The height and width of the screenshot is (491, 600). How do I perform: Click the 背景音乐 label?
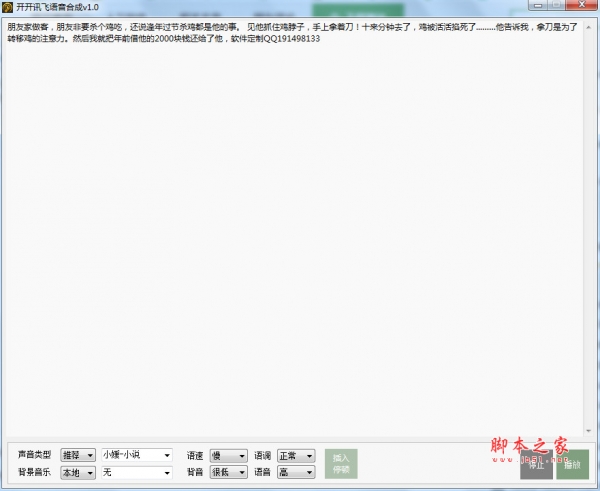click(x=34, y=472)
